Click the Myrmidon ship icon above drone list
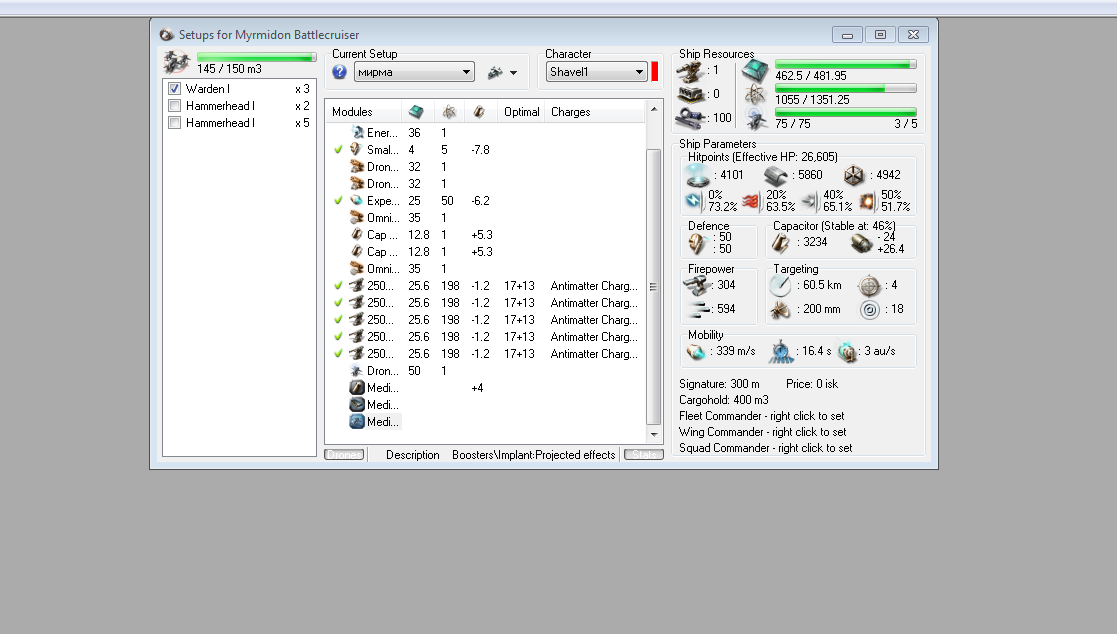Image resolution: width=1117 pixels, height=634 pixels. click(x=176, y=63)
